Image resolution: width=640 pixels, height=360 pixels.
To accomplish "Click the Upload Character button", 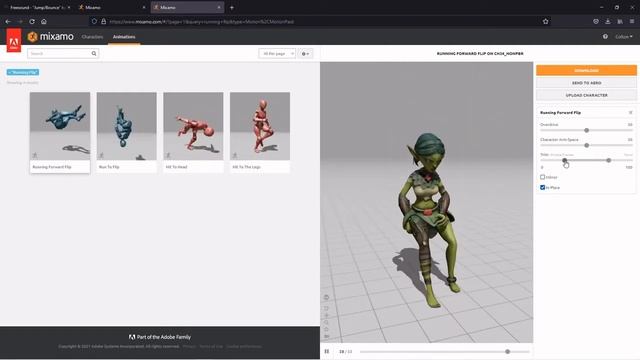I will pos(586,95).
